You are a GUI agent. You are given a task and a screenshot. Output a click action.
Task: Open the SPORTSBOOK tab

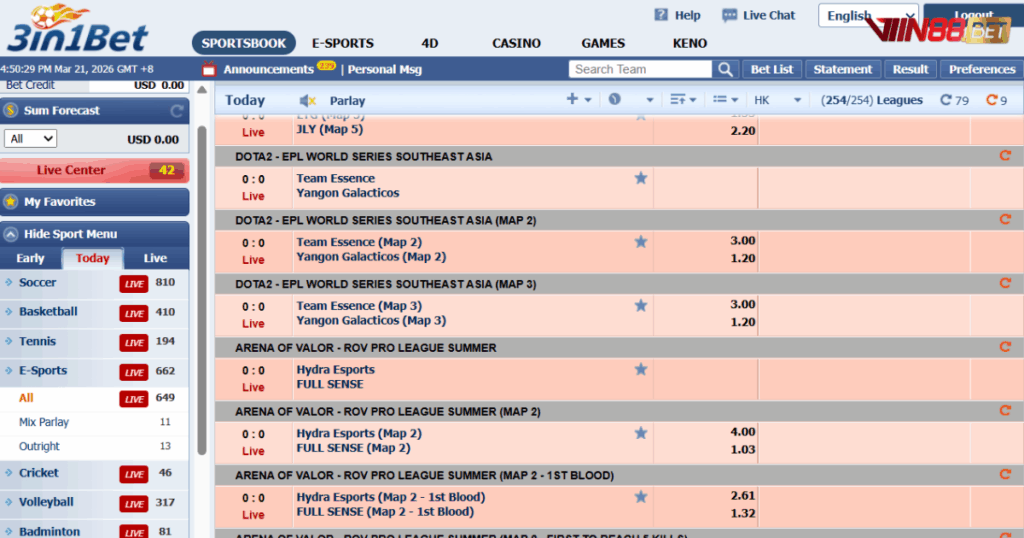(244, 43)
